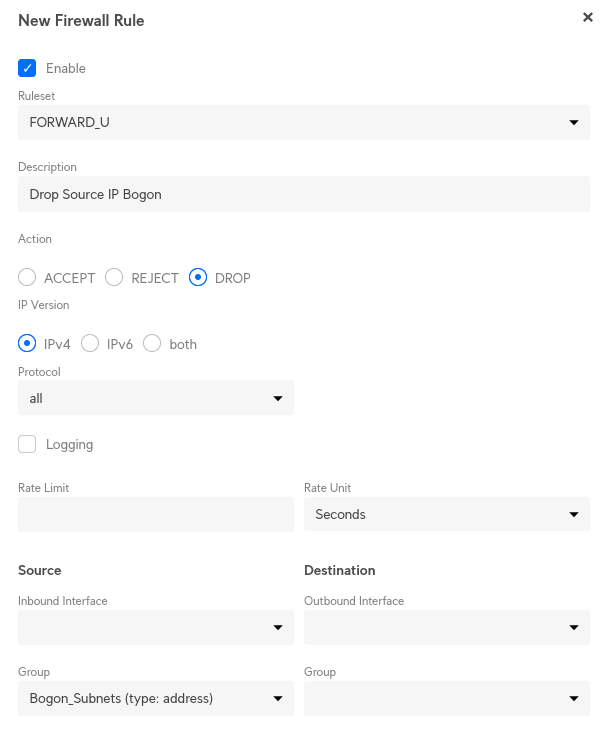Choose the DROP action radio button
Image resolution: width=604 pixels, height=731 pixels.
(x=198, y=278)
